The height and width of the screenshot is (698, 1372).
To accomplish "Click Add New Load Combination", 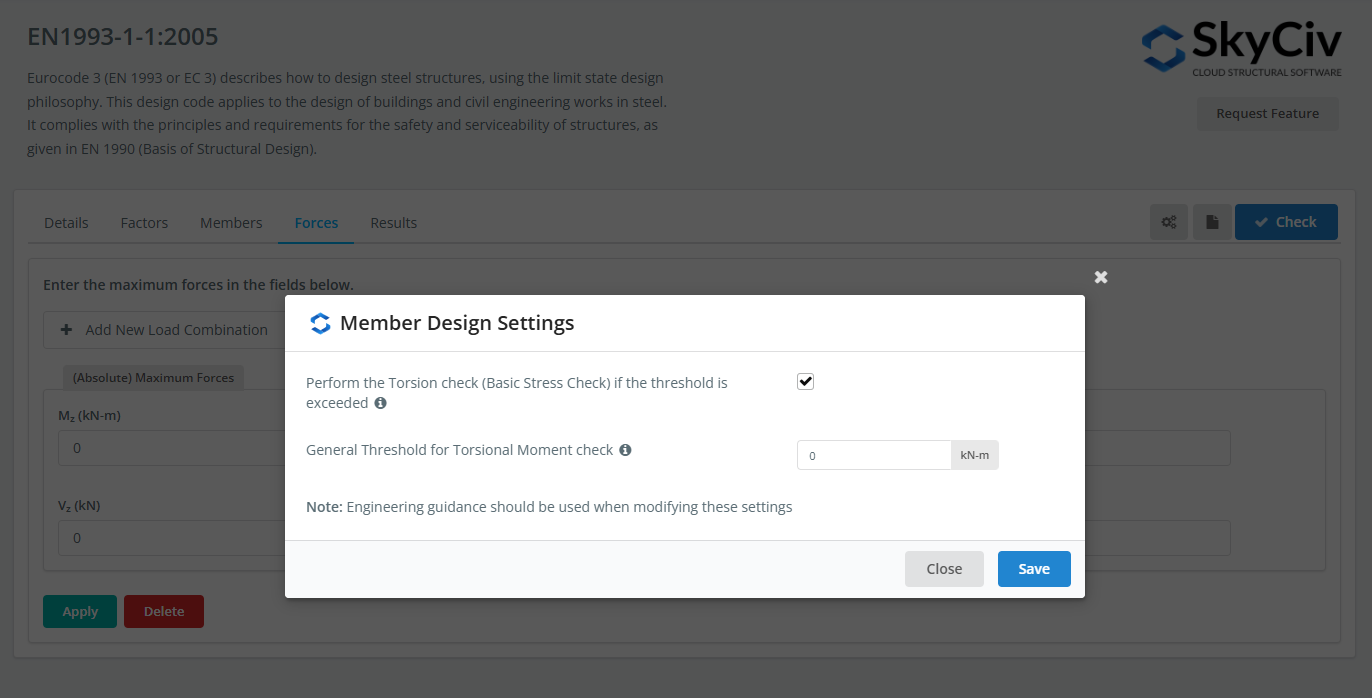I will tap(165, 330).
